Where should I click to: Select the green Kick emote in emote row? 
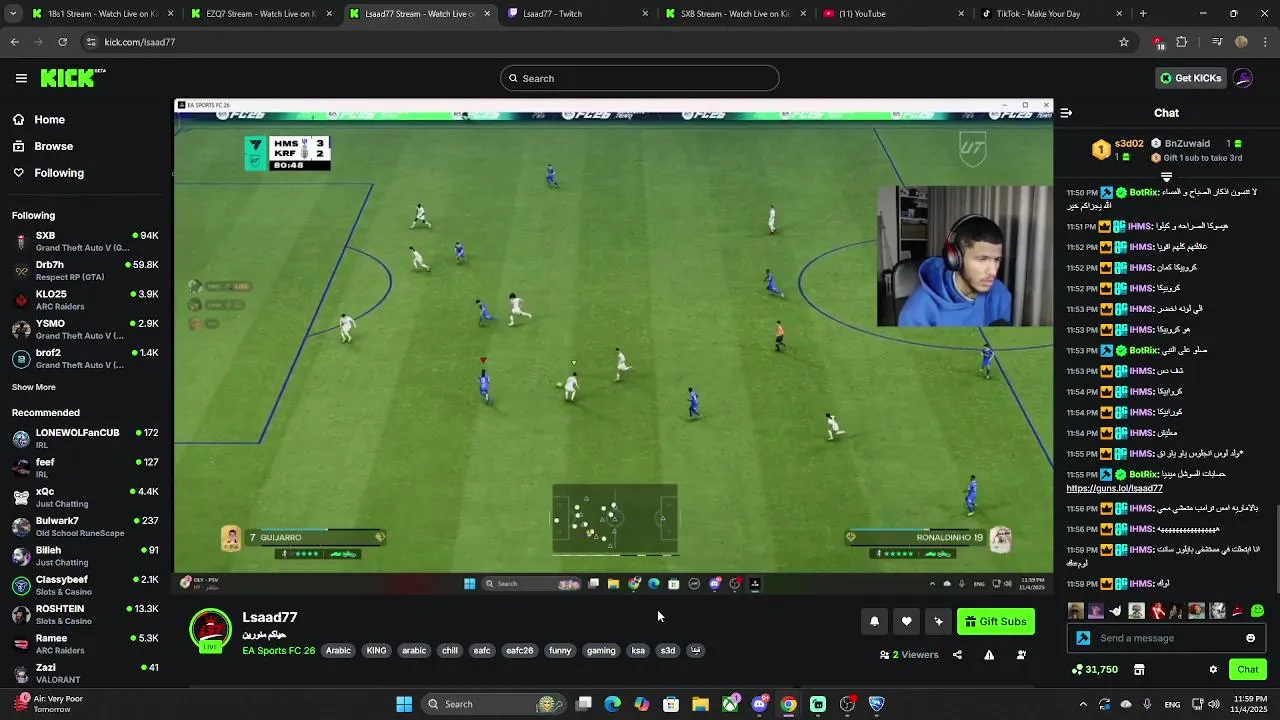1257,611
